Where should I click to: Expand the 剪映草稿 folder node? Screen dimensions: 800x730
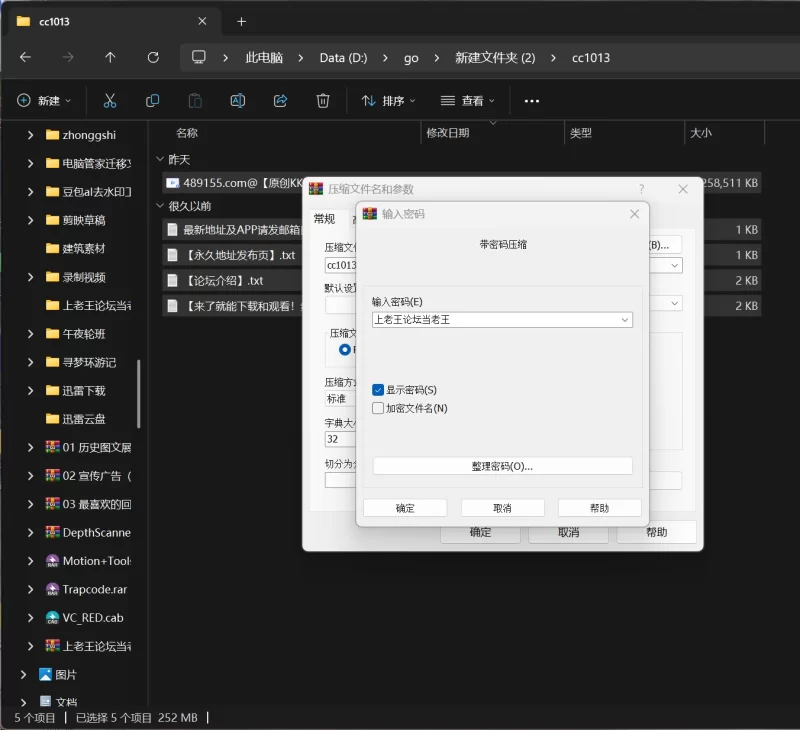[30, 220]
